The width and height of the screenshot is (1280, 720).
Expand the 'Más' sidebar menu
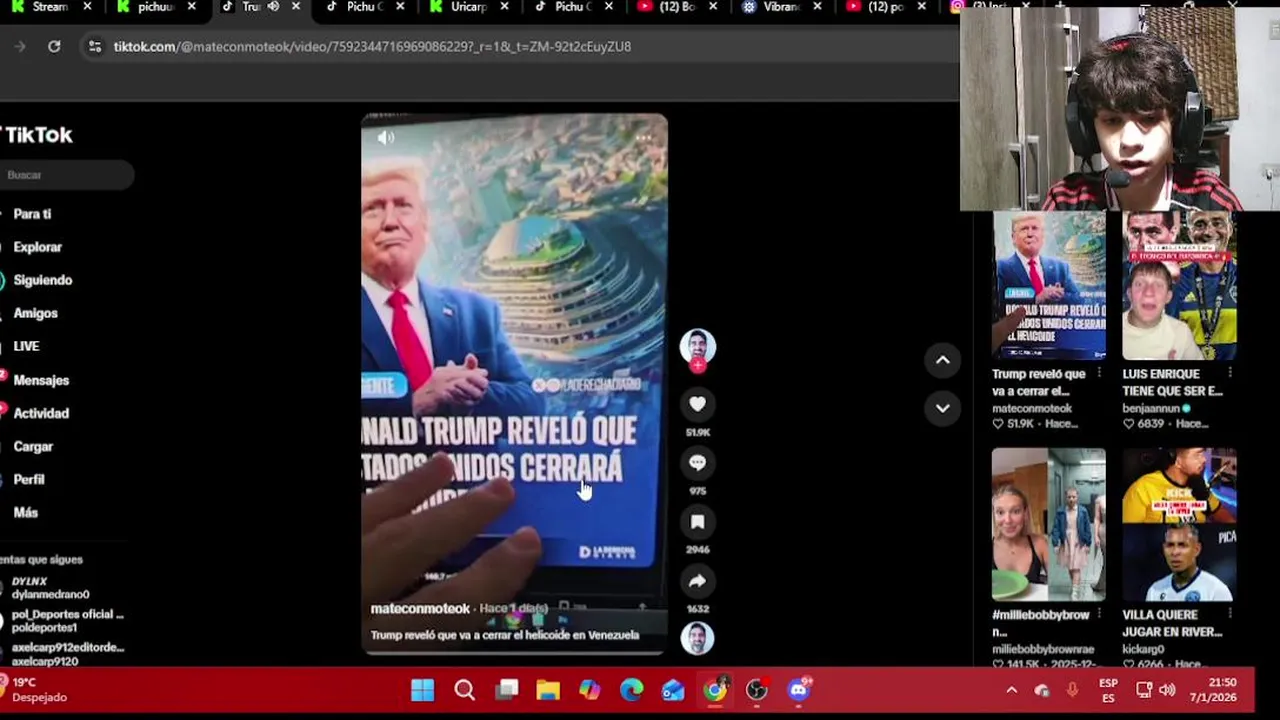pos(25,512)
